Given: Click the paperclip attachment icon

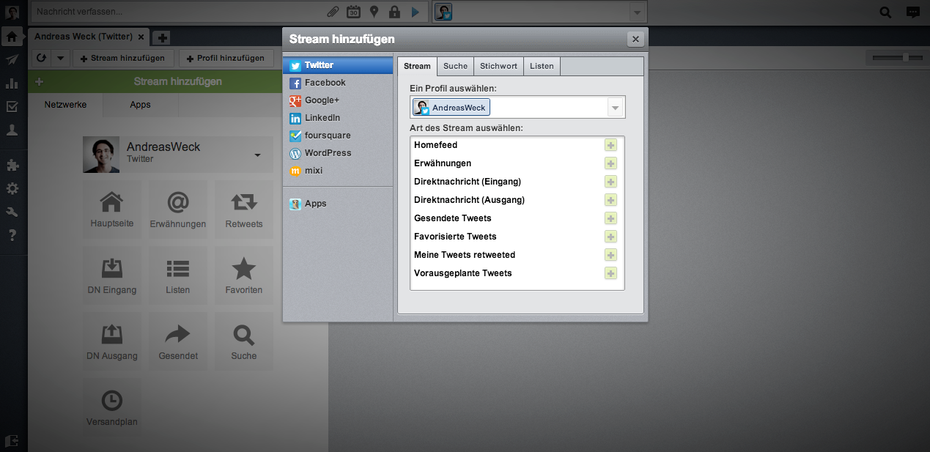Looking at the screenshot, I should 333,12.
